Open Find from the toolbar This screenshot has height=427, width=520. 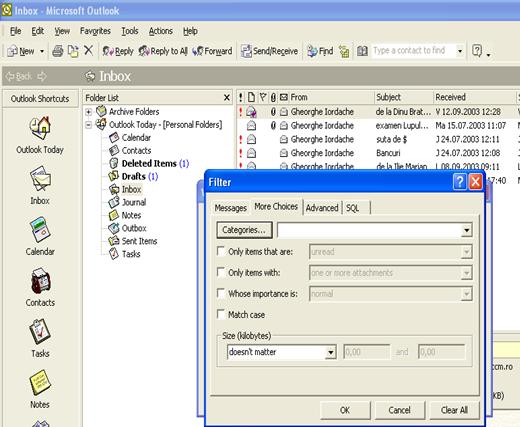pos(320,51)
